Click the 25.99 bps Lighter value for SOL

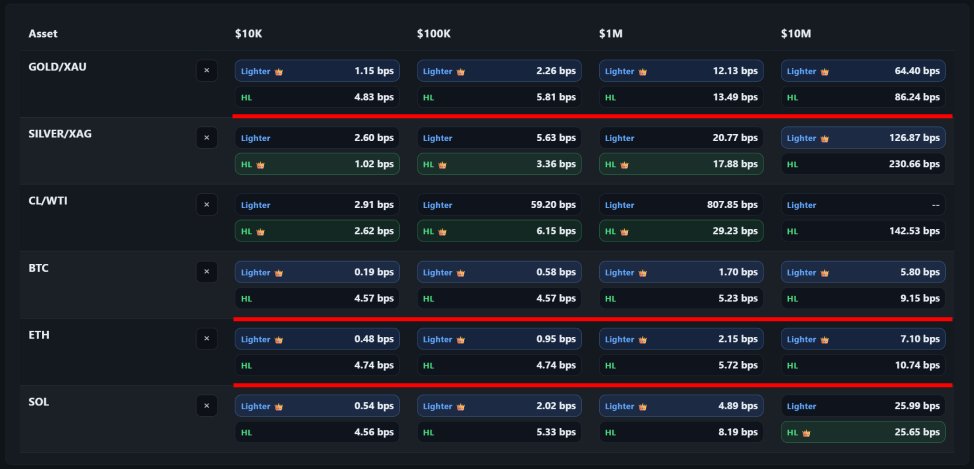click(917, 406)
